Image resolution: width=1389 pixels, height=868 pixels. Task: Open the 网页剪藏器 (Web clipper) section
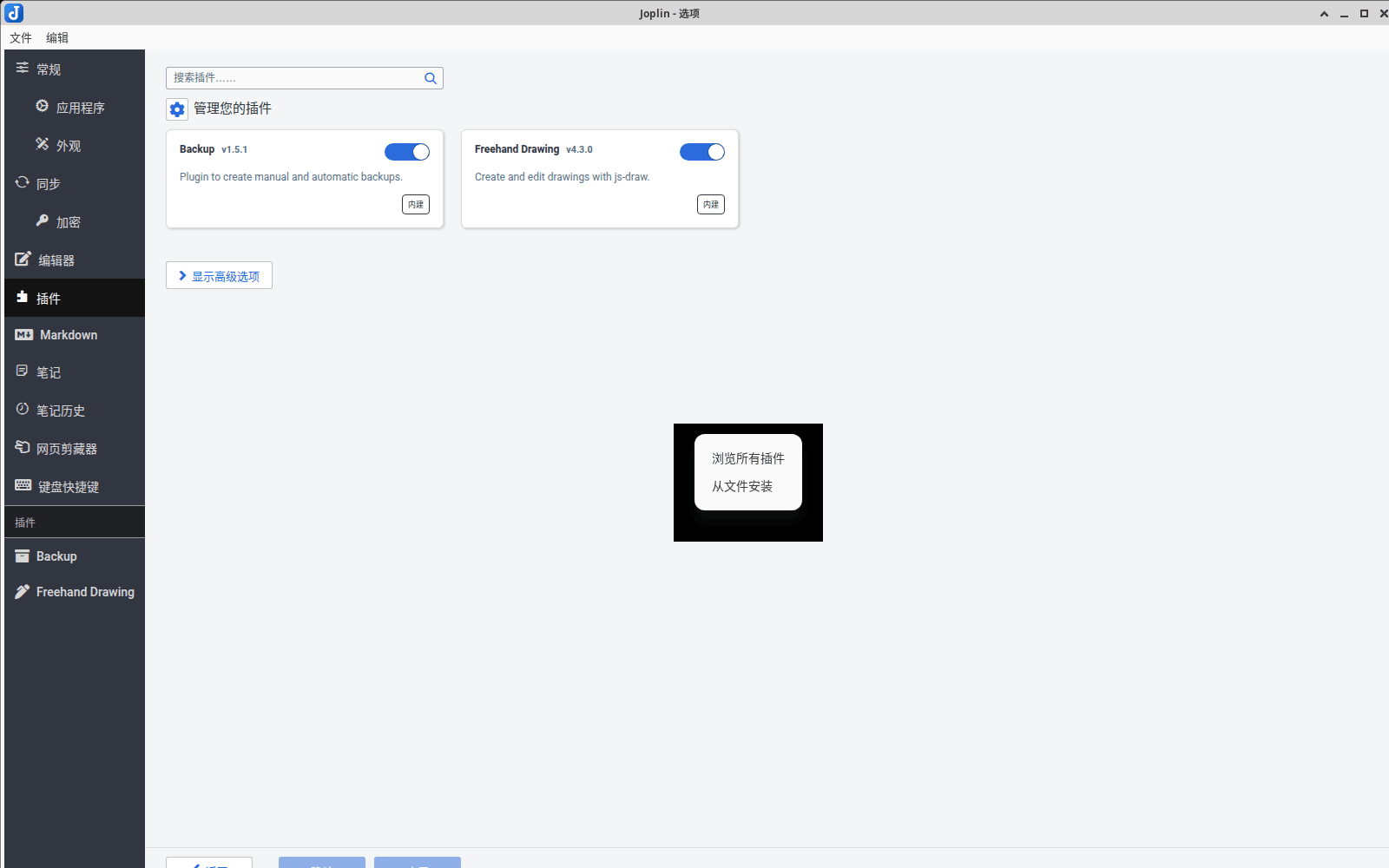click(x=75, y=449)
